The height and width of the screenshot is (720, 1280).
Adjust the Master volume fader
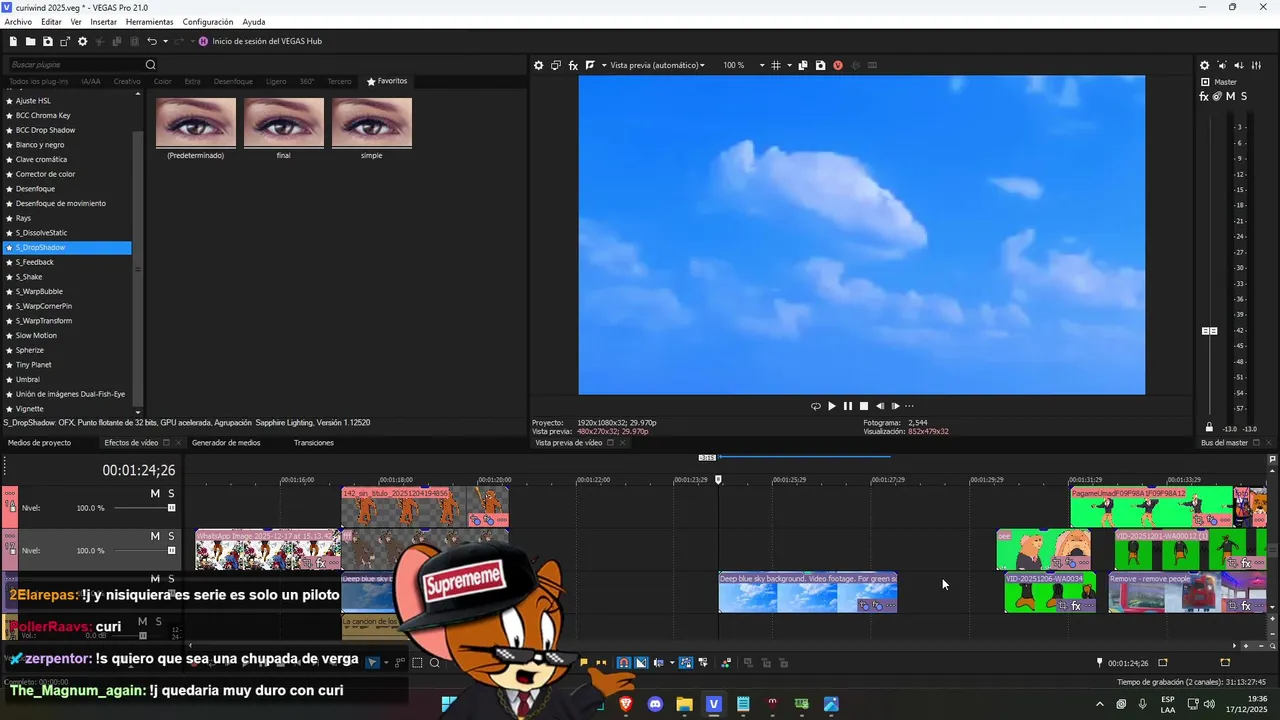pyautogui.click(x=1209, y=331)
